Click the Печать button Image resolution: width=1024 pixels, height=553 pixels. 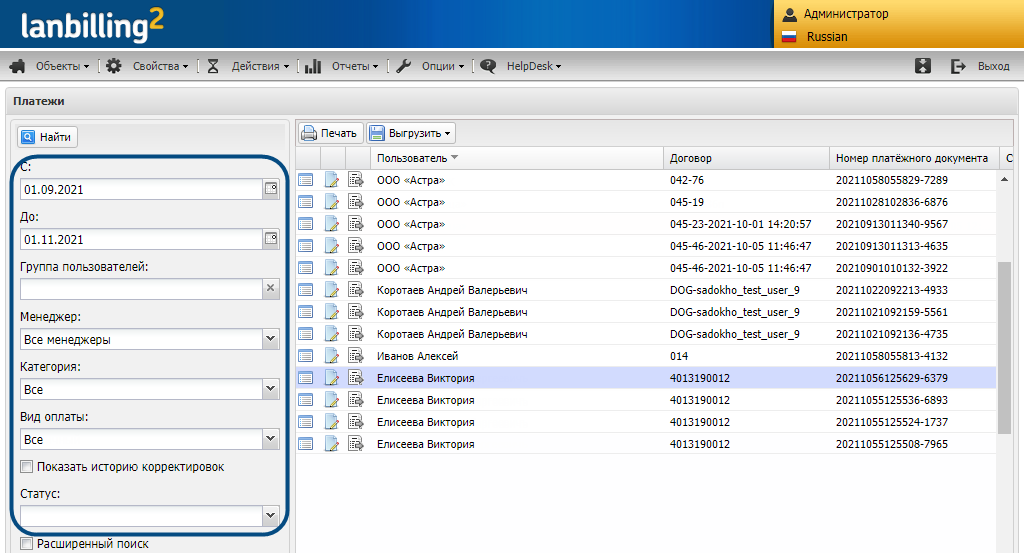[330, 133]
